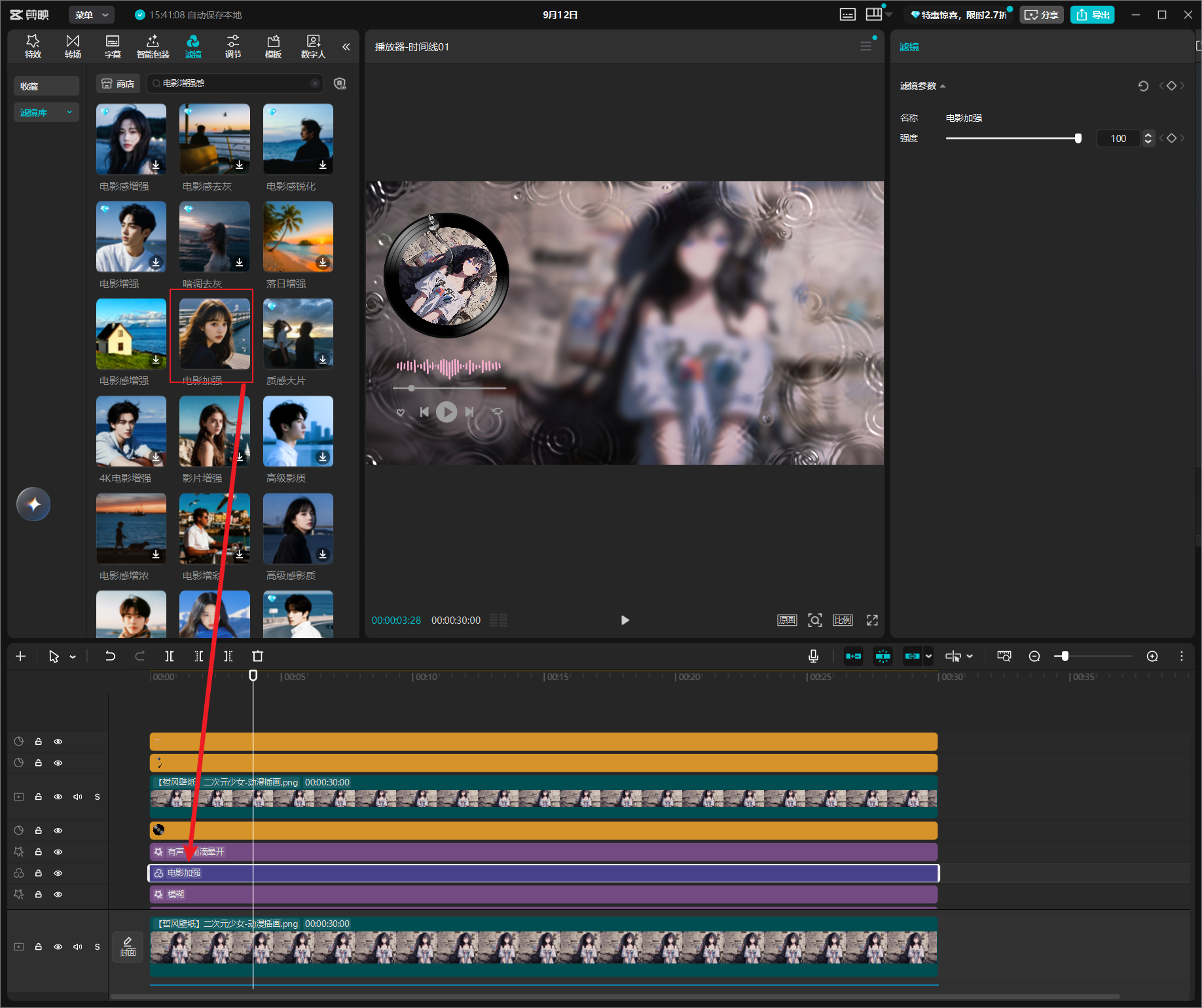Open the 模板 templates tab

click(273, 46)
